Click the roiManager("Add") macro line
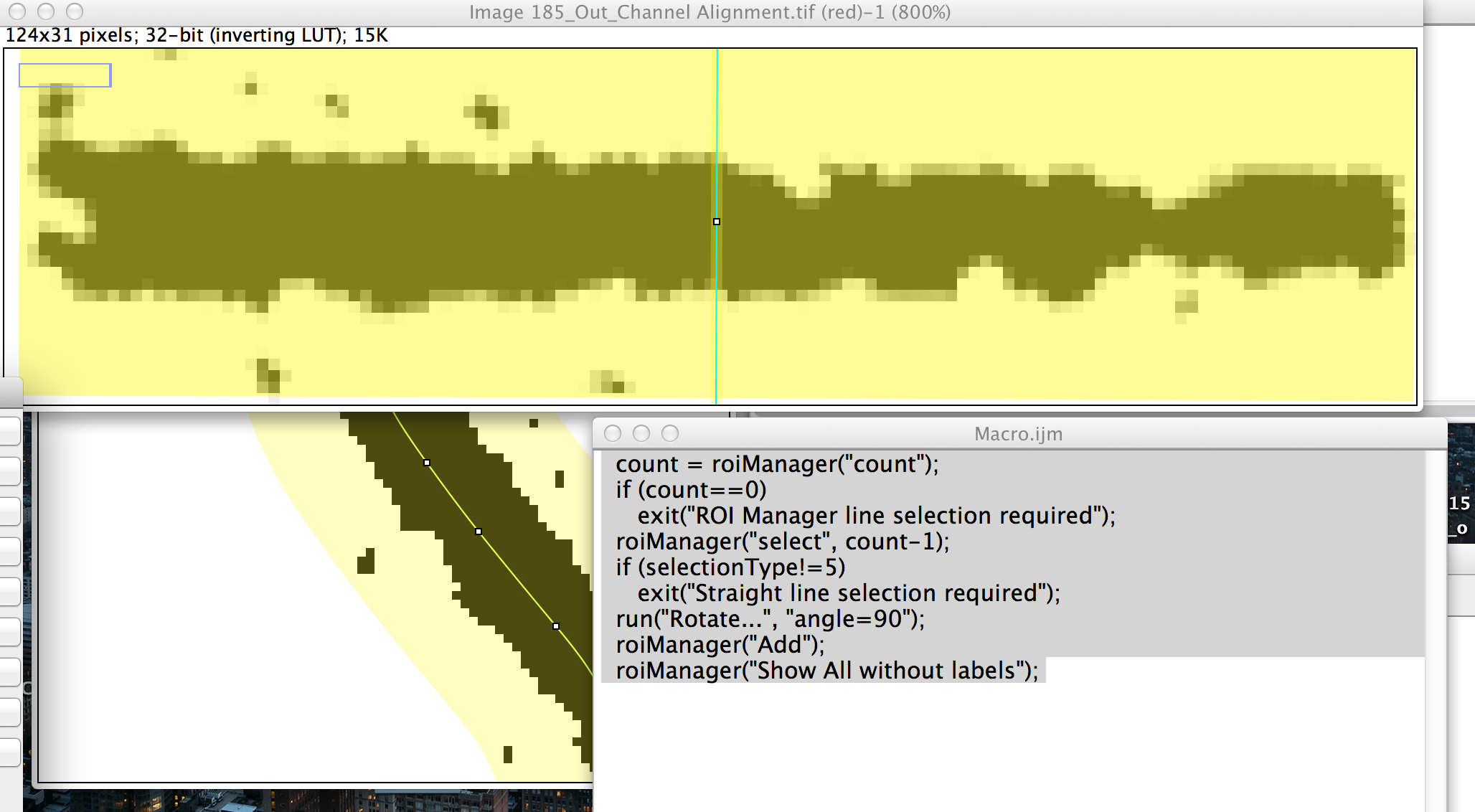Image resolution: width=1475 pixels, height=812 pixels. coord(720,645)
